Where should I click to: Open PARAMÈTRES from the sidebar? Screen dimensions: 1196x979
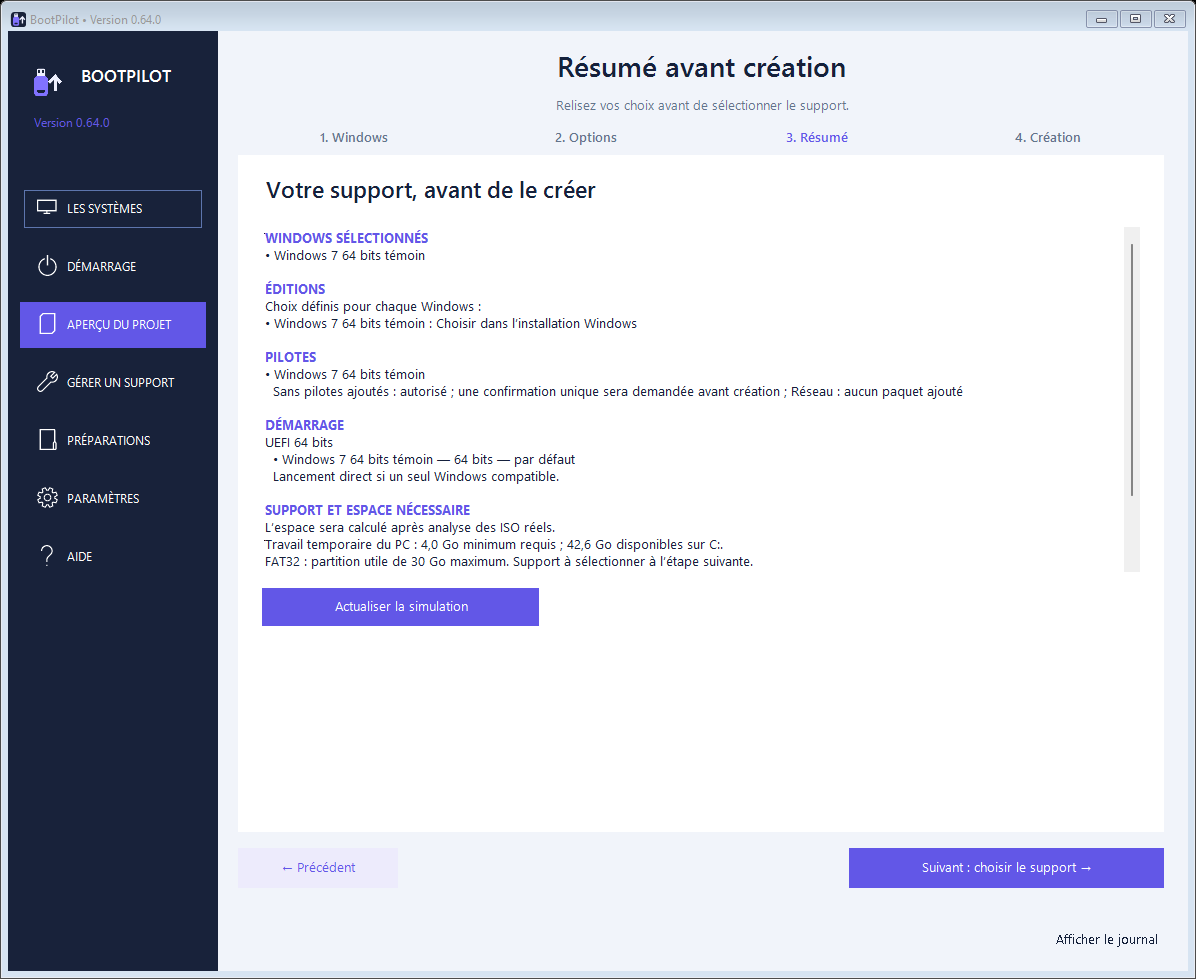[113, 498]
